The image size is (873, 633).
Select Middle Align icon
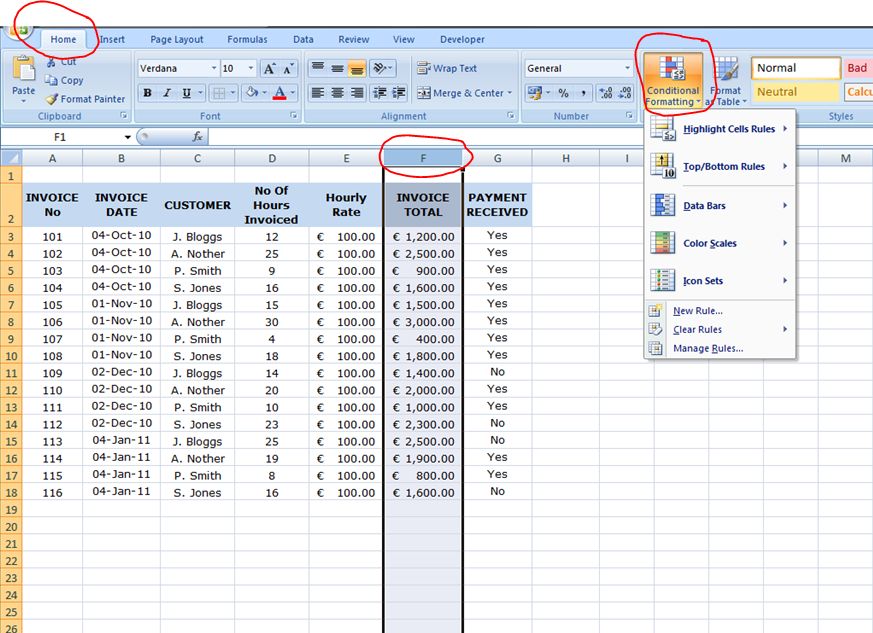click(x=337, y=68)
